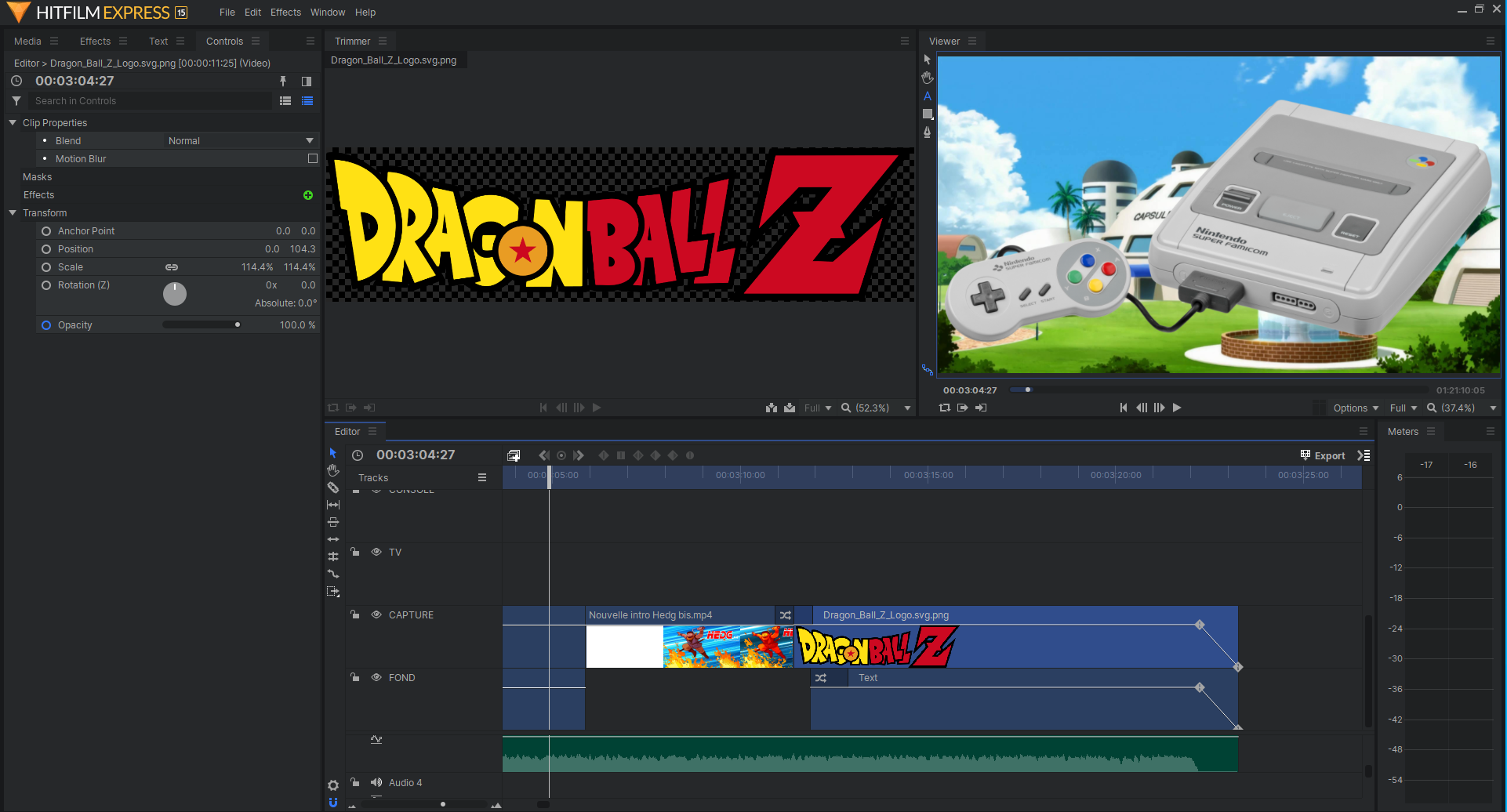This screenshot has width=1507, height=812.
Task: Open the Trimmer zoom dropdown showing 52.3%
Action: [876, 408]
